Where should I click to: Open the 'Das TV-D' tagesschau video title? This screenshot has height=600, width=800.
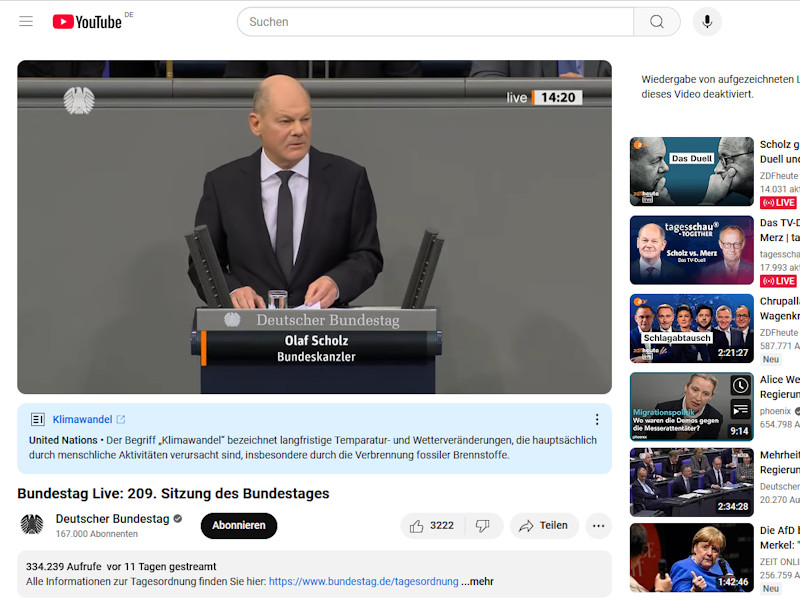(x=780, y=230)
